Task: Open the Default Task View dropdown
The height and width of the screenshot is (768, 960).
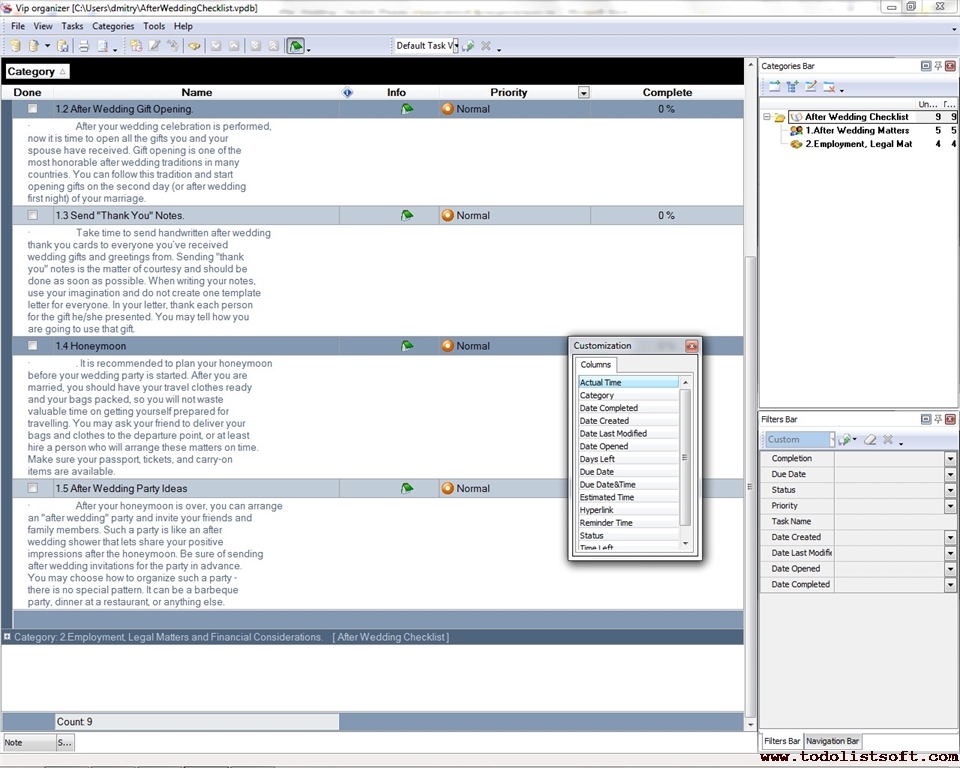Action: coord(455,46)
